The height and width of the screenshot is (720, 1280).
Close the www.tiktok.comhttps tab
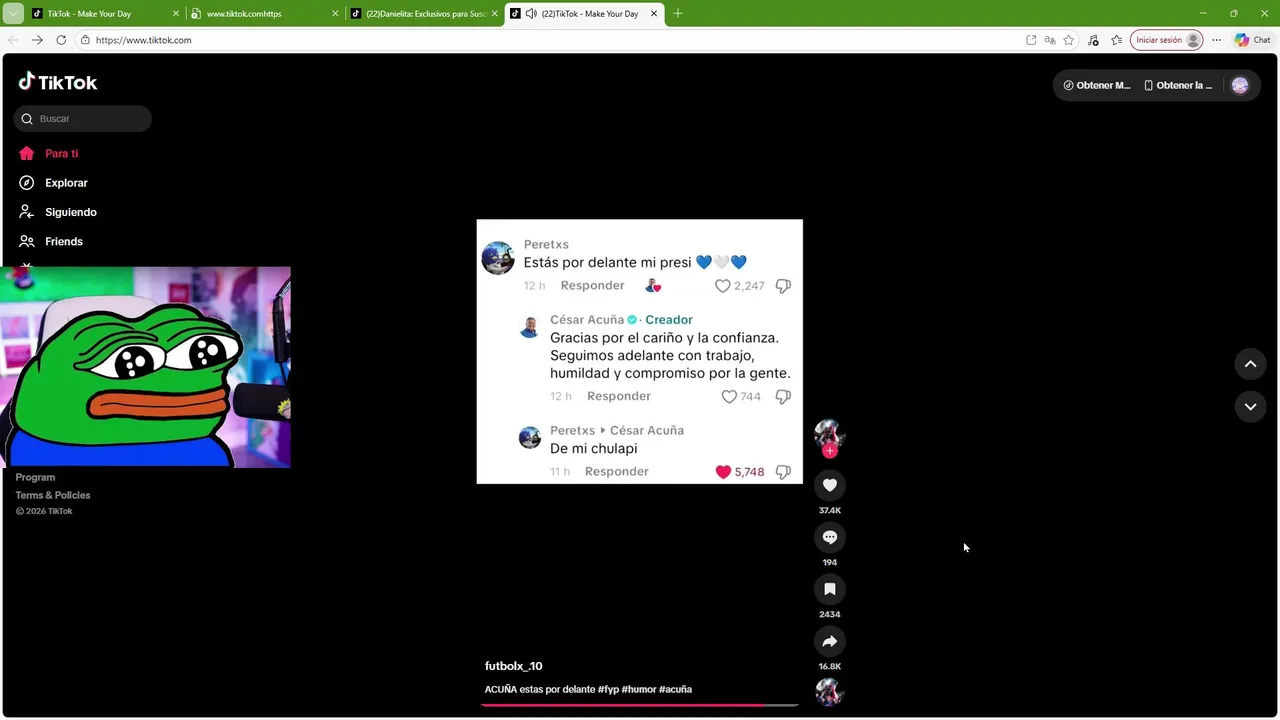tap(335, 14)
